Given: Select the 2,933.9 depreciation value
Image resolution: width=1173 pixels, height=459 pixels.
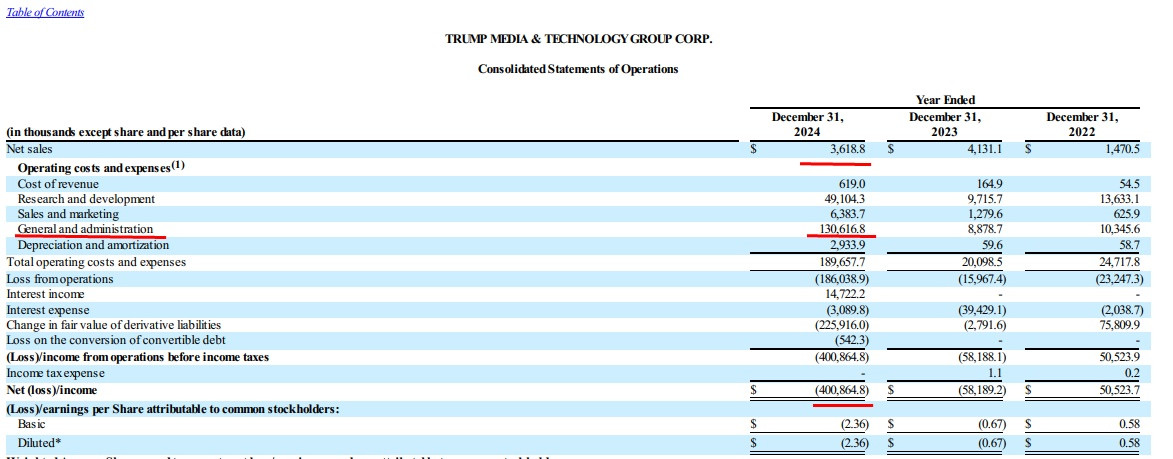Looking at the screenshot, I should [848, 245].
